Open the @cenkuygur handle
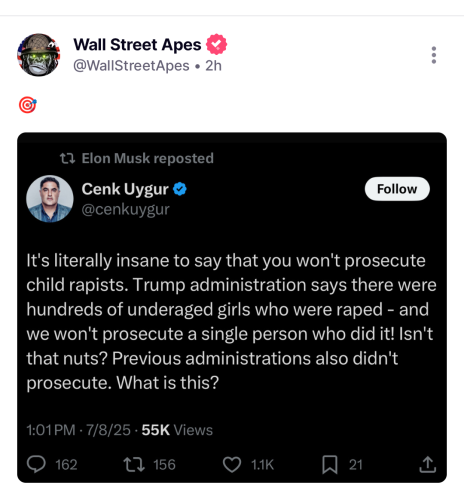 [x=125, y=209]
